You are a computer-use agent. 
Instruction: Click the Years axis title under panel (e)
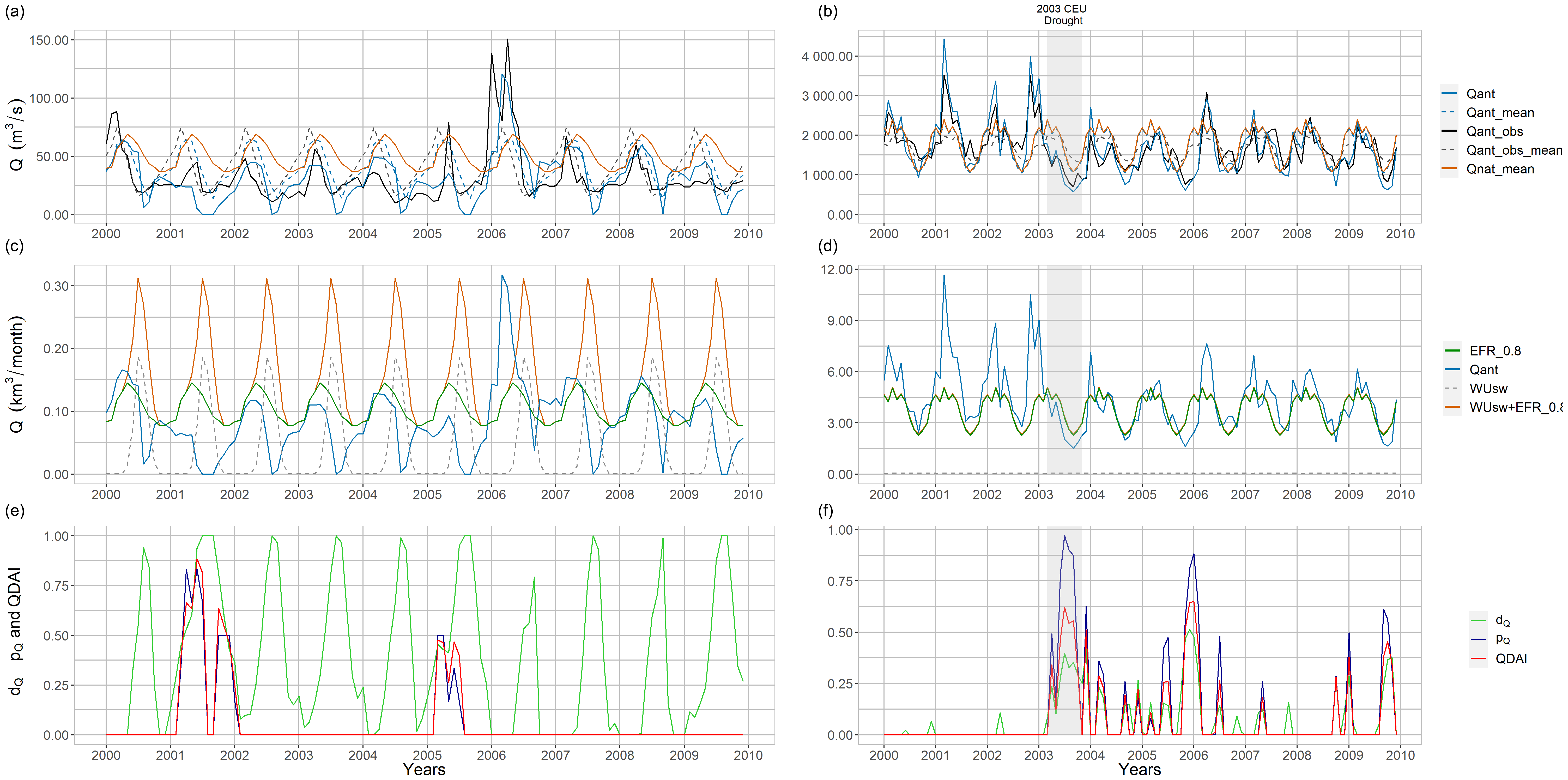click(424, 770)
